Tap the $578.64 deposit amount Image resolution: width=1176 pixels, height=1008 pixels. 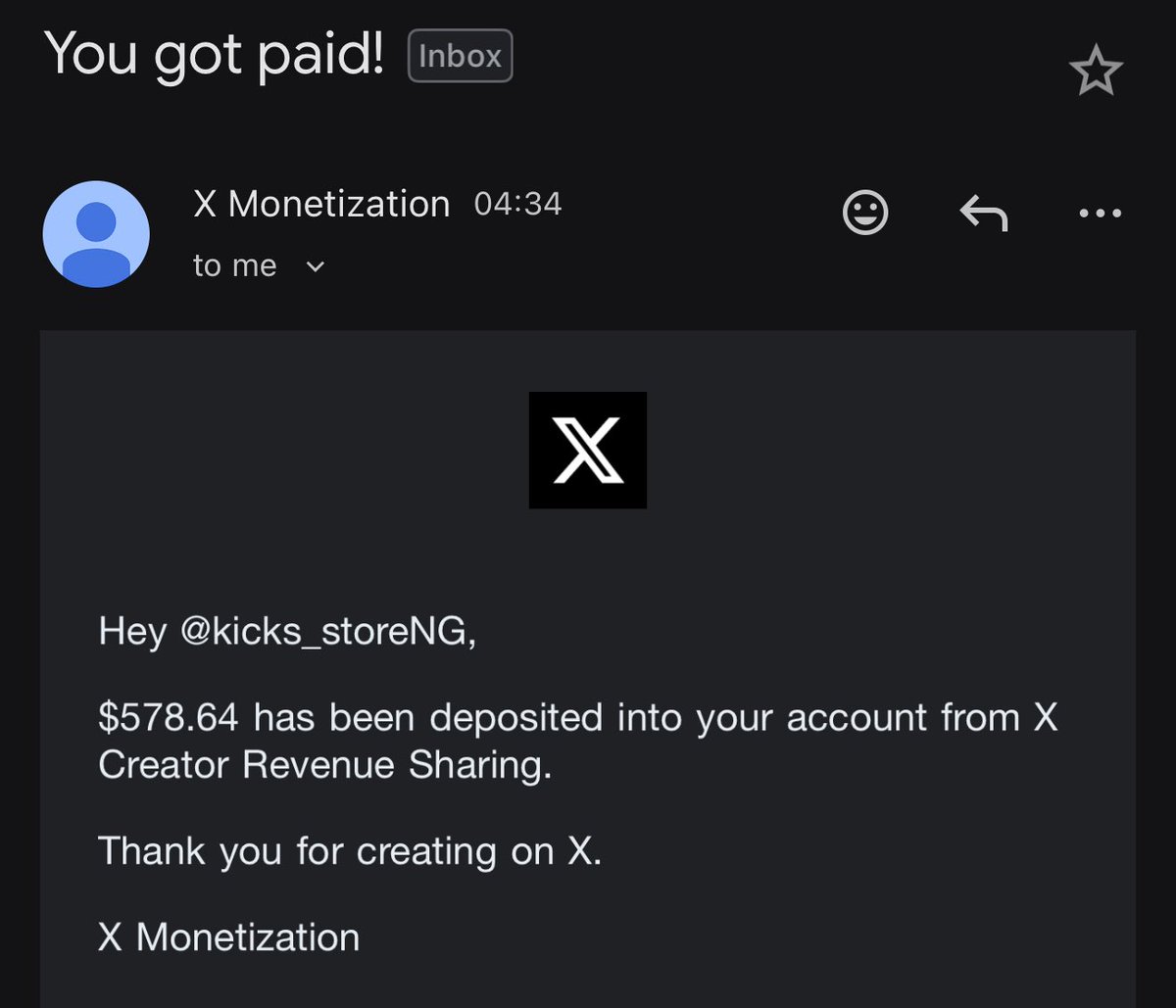(x=169, y=718)
